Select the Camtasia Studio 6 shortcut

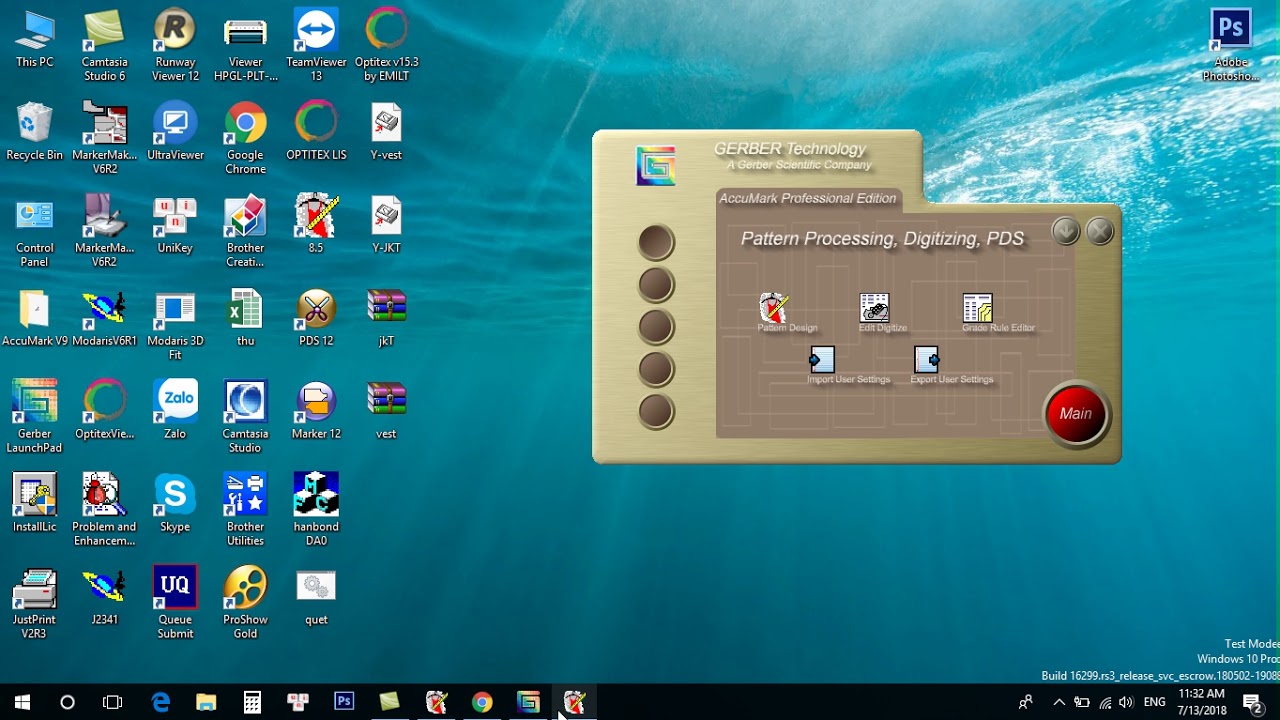point(105,46)
